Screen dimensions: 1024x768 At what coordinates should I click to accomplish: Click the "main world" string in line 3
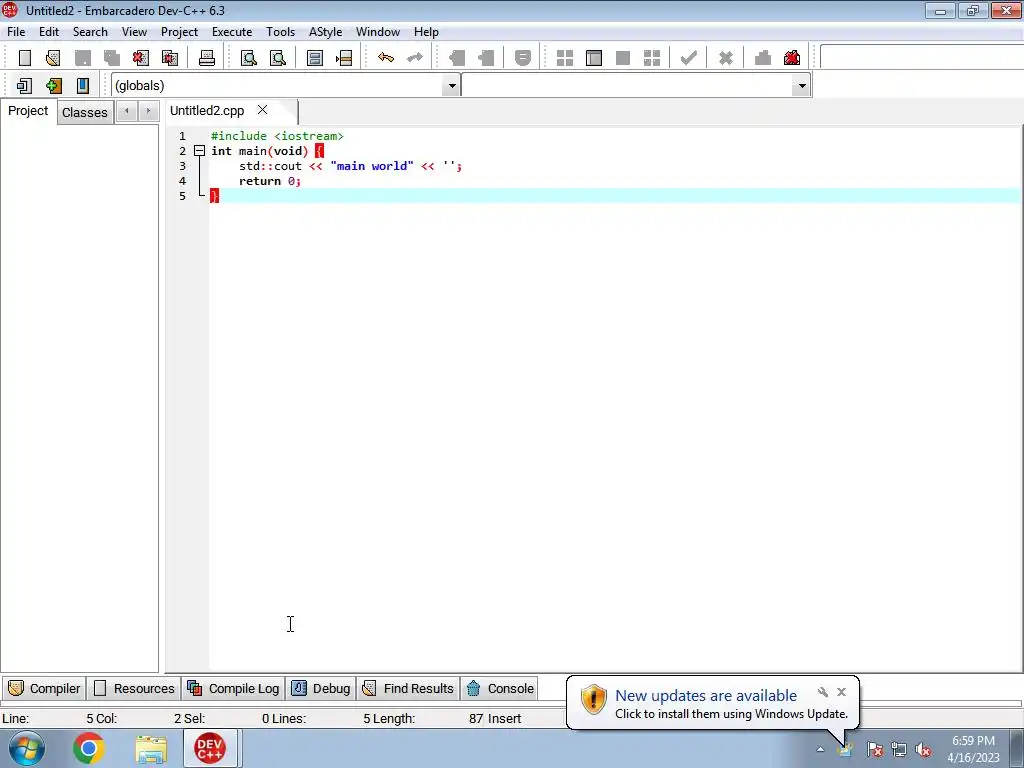[x=372, y=166]
